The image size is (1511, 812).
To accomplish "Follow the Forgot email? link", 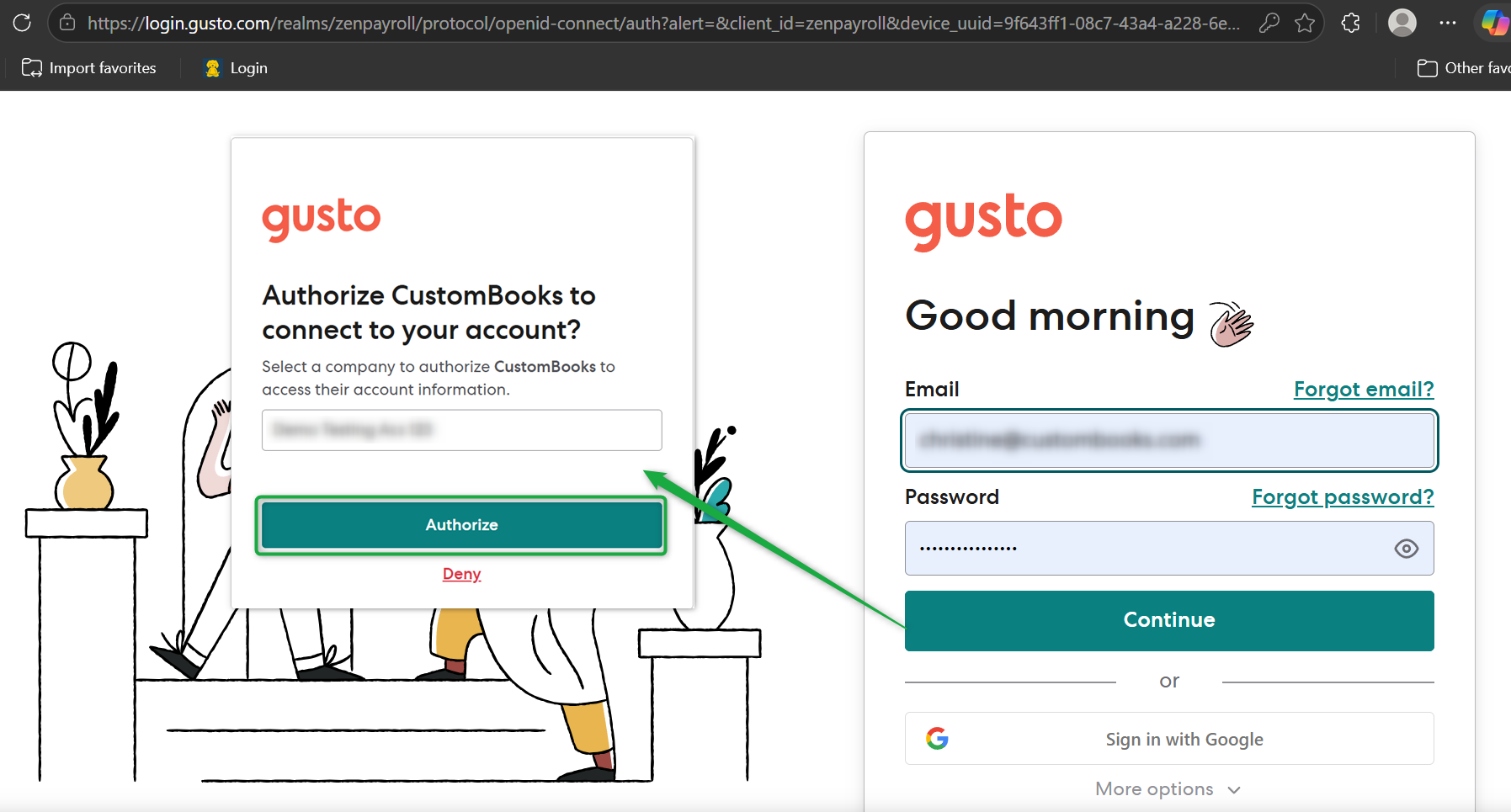I will tap(1363, 390).
